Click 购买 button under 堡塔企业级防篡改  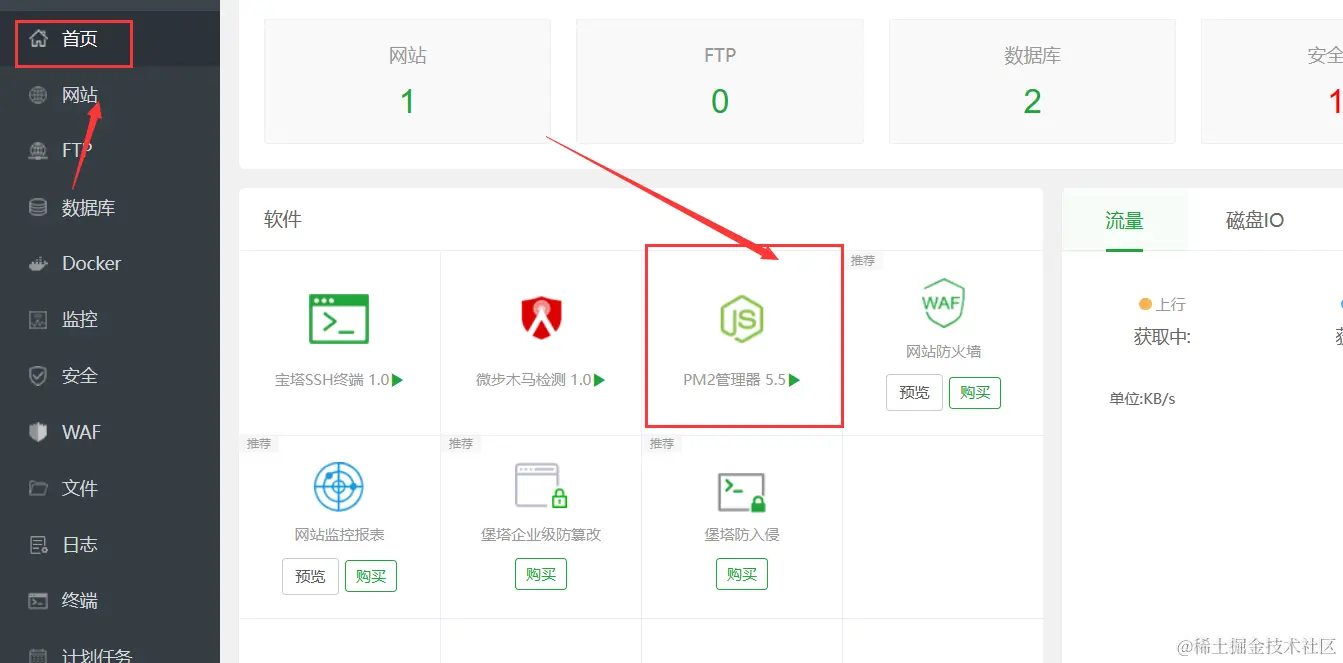tap(541, 574)
